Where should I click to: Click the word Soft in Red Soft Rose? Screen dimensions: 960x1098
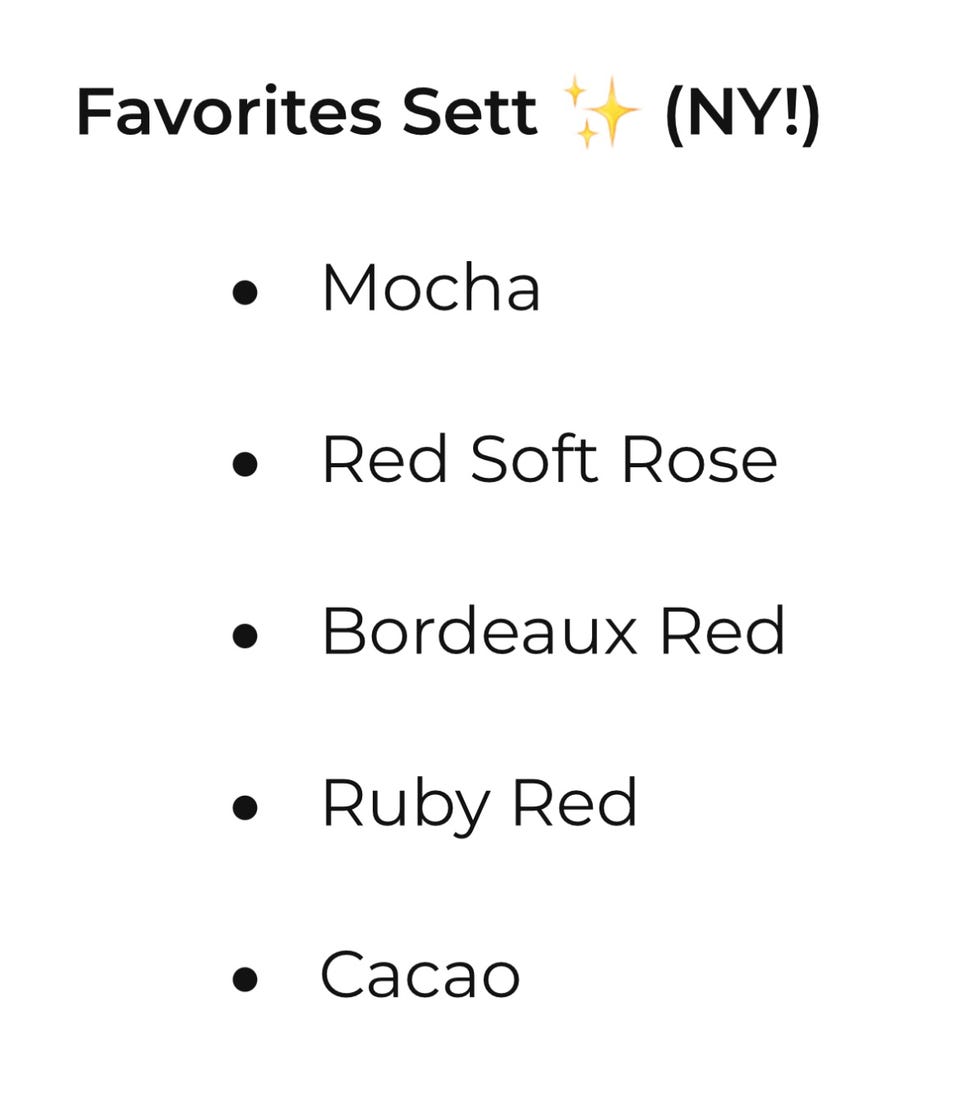tap(533, 461)
